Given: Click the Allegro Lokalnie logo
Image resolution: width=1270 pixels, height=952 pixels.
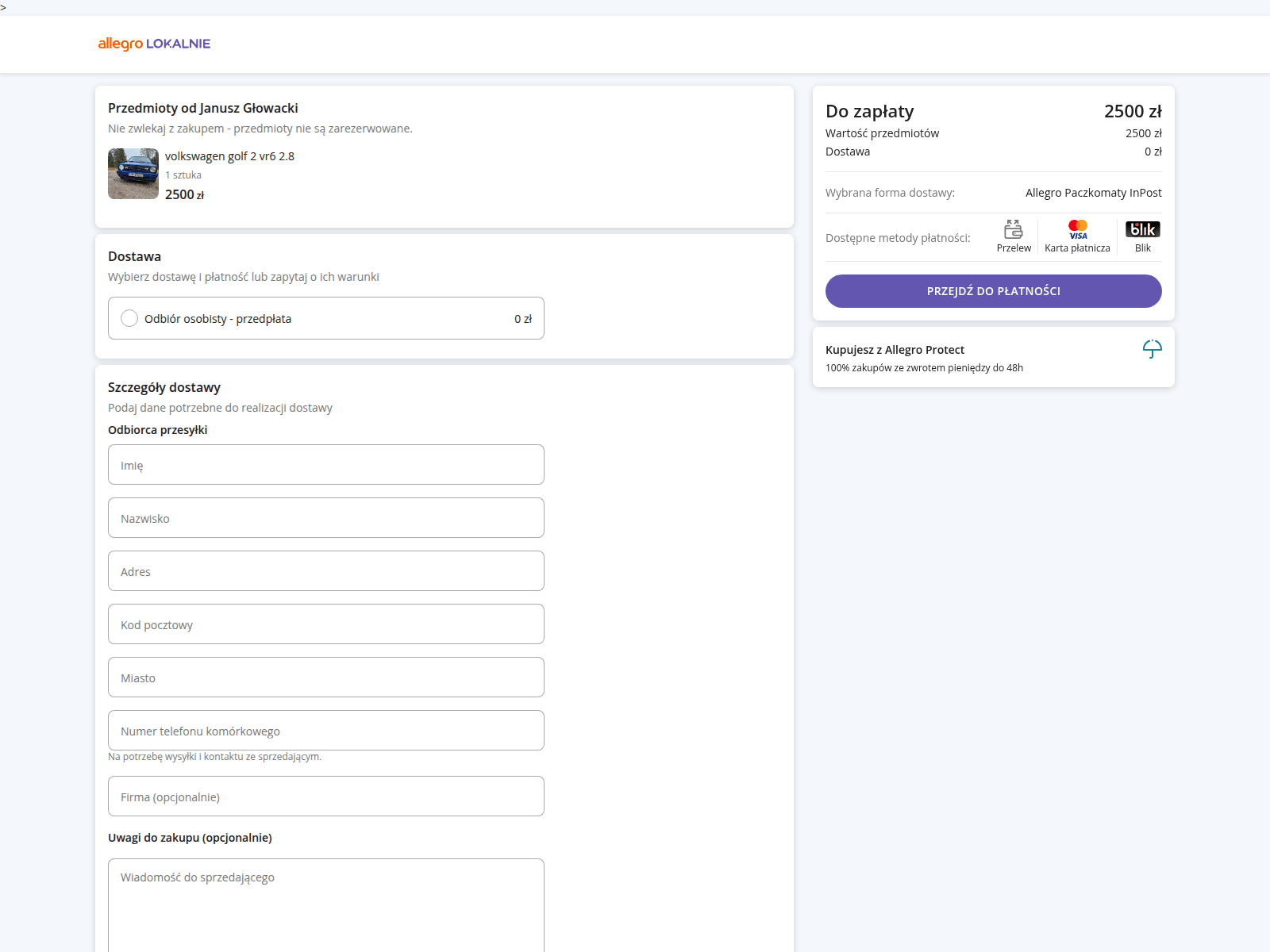Looking at the screenshot, I should (154, 44).
